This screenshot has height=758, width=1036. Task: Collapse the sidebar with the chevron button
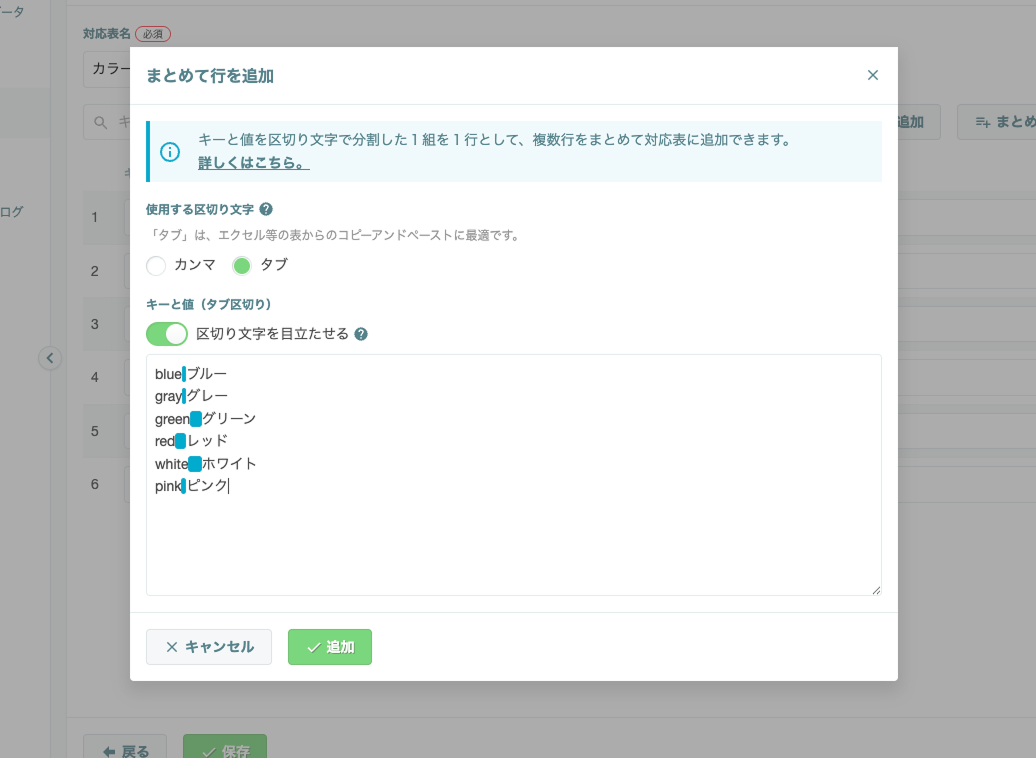pyautogui.click(x=50, y=358)
